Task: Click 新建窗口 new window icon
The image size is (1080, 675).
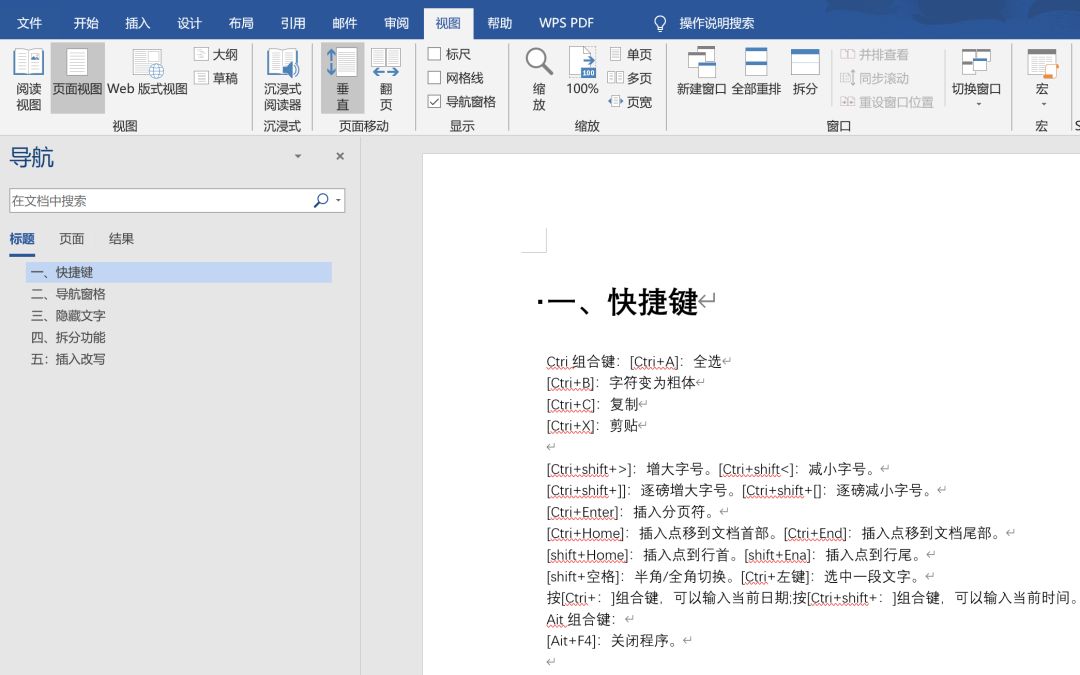Action: point(702,72)
